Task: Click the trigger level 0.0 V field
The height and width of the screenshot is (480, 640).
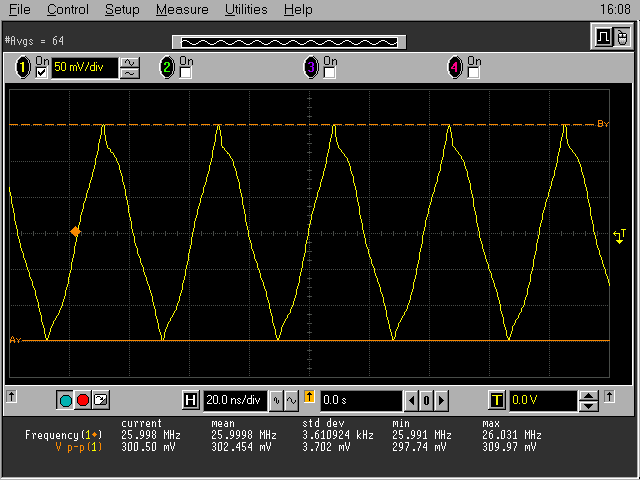Action: tap(543, 400)
